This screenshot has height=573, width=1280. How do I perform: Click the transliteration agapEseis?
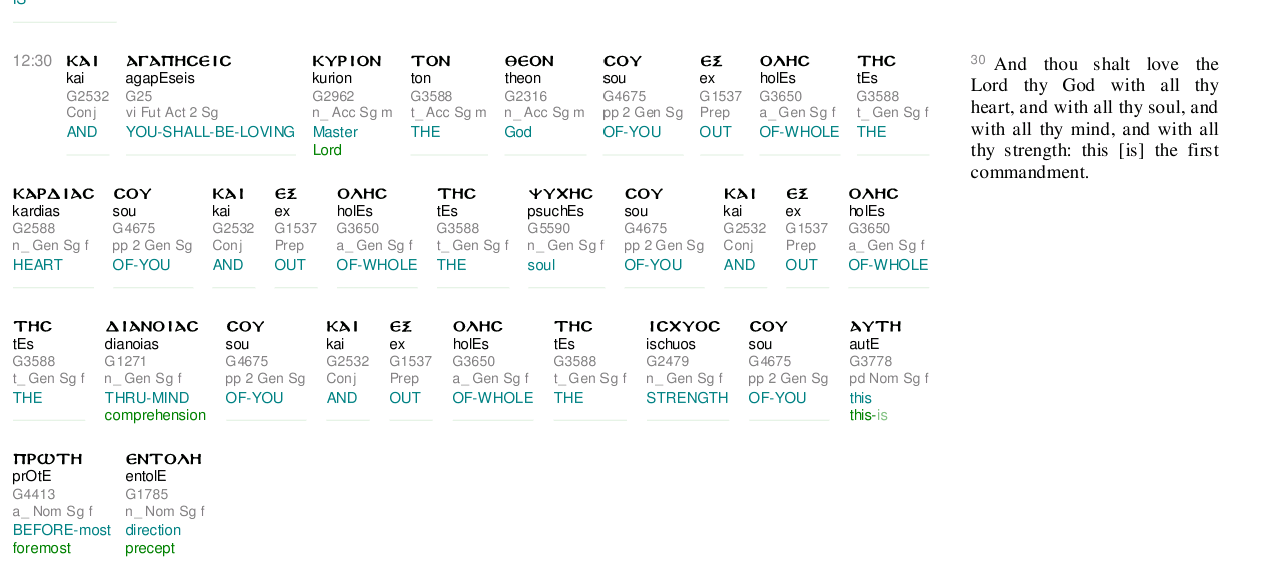[160, 78]
